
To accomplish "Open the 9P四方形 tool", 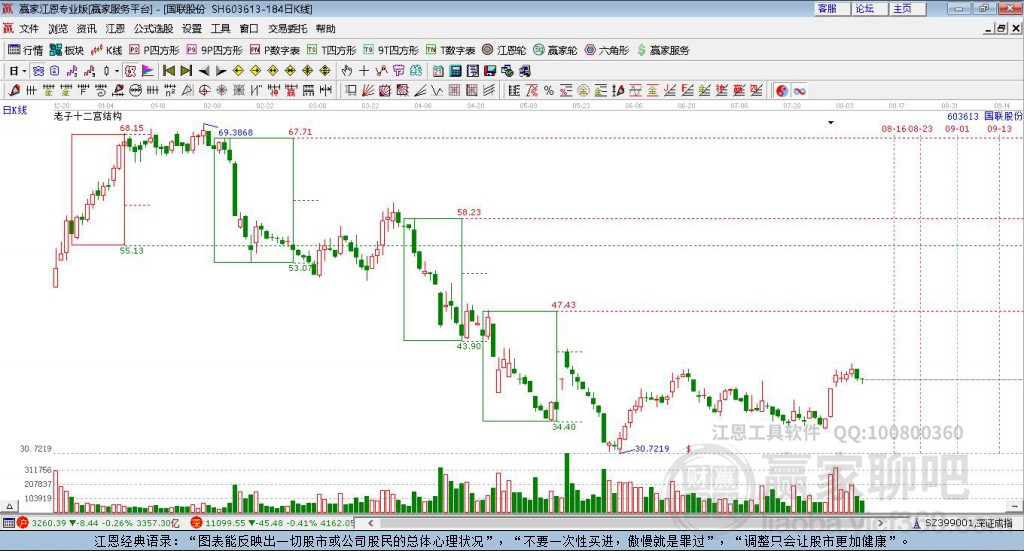I will (215, 50).
